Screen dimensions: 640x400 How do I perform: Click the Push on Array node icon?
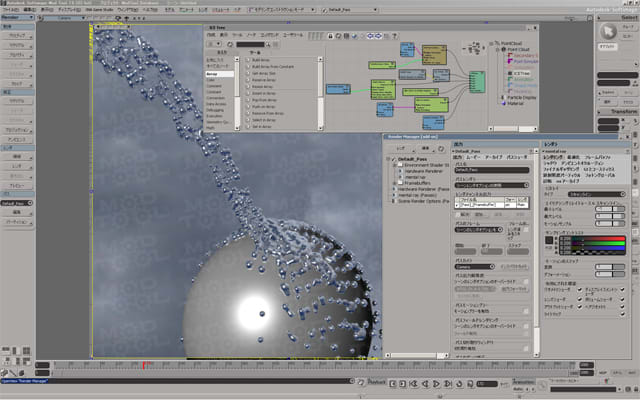click(248, 107)
